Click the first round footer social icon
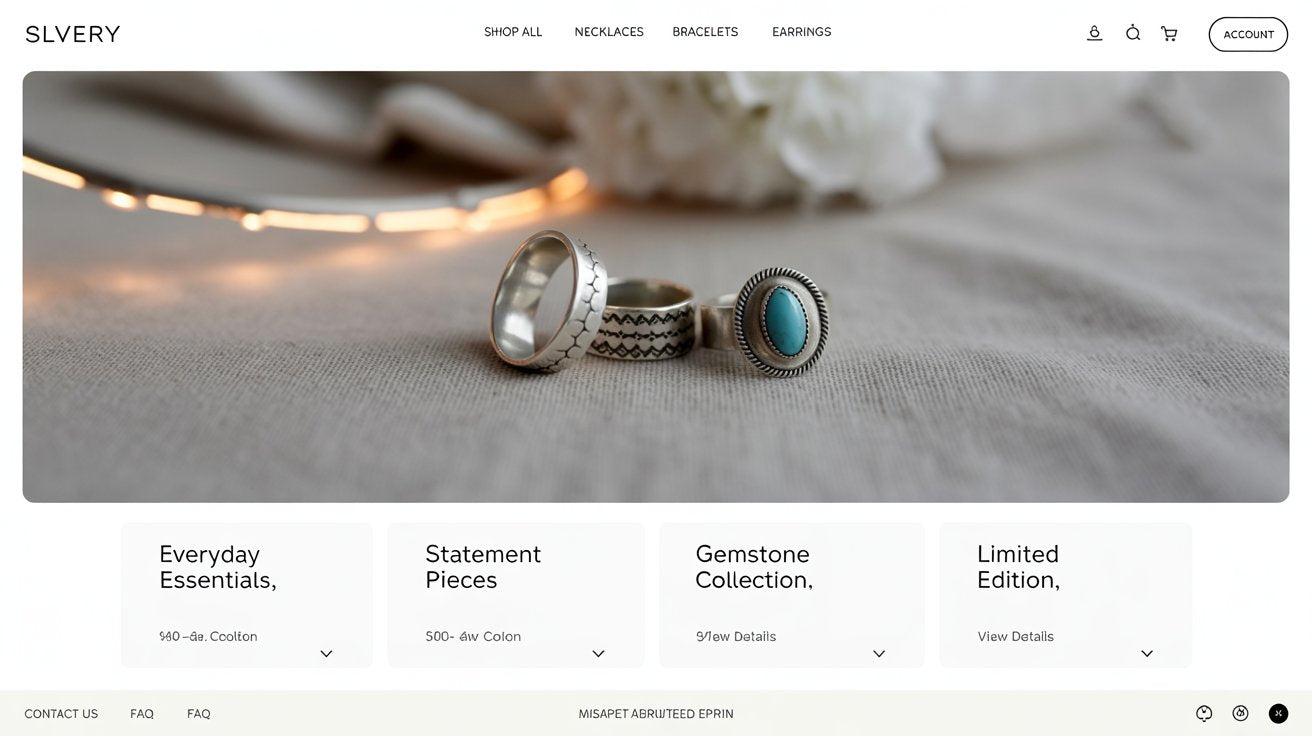 1204,713
